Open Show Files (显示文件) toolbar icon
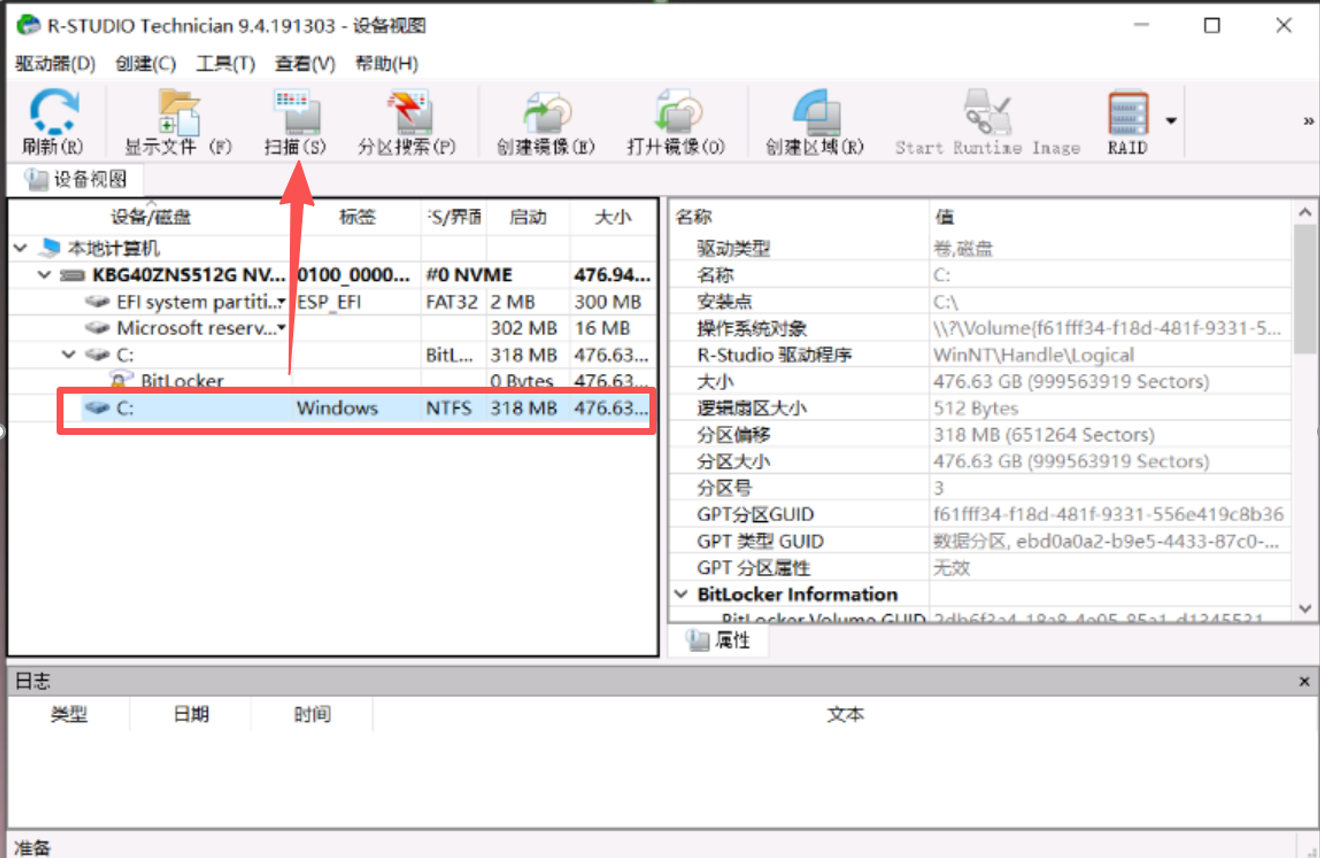The image size is (1320, 858). click(178, 121)
